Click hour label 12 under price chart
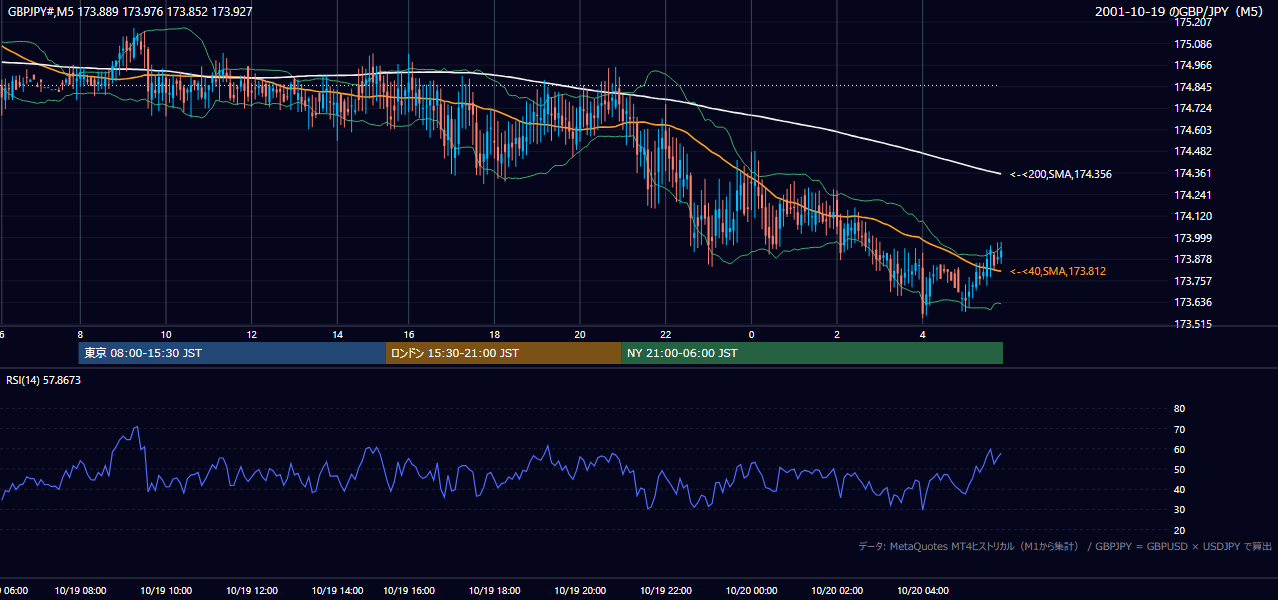Image resolution: width=1278 pixels, height=600 pixels. (252, 334)
